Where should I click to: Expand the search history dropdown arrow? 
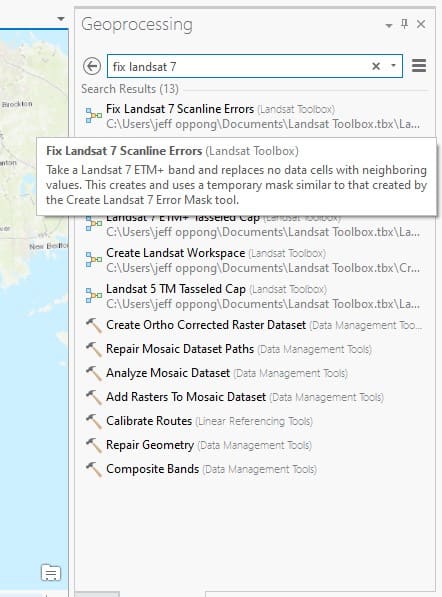click(393, 65)
